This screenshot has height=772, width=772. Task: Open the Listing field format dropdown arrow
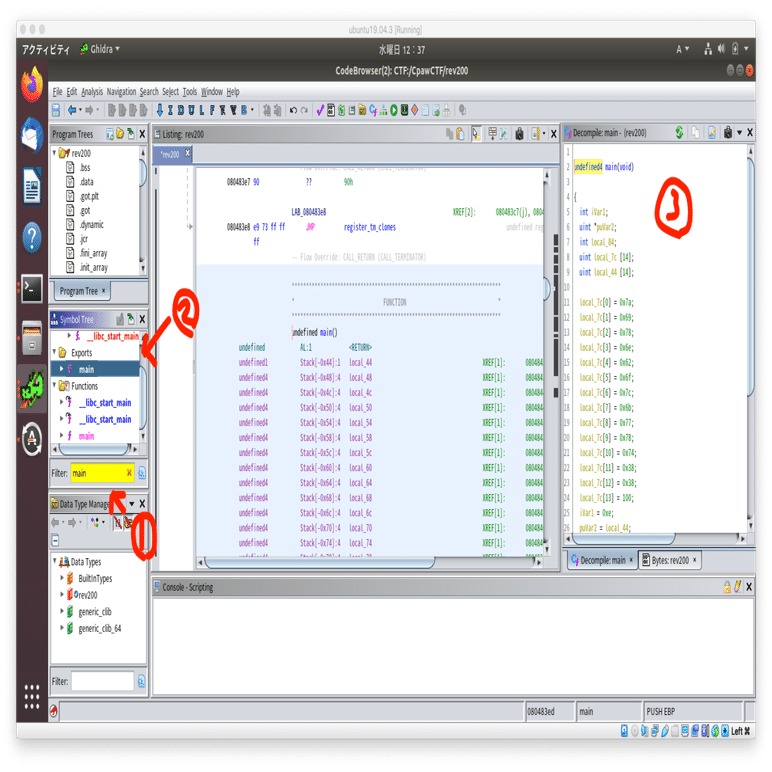pyautogui.click(x=544, y=134)
